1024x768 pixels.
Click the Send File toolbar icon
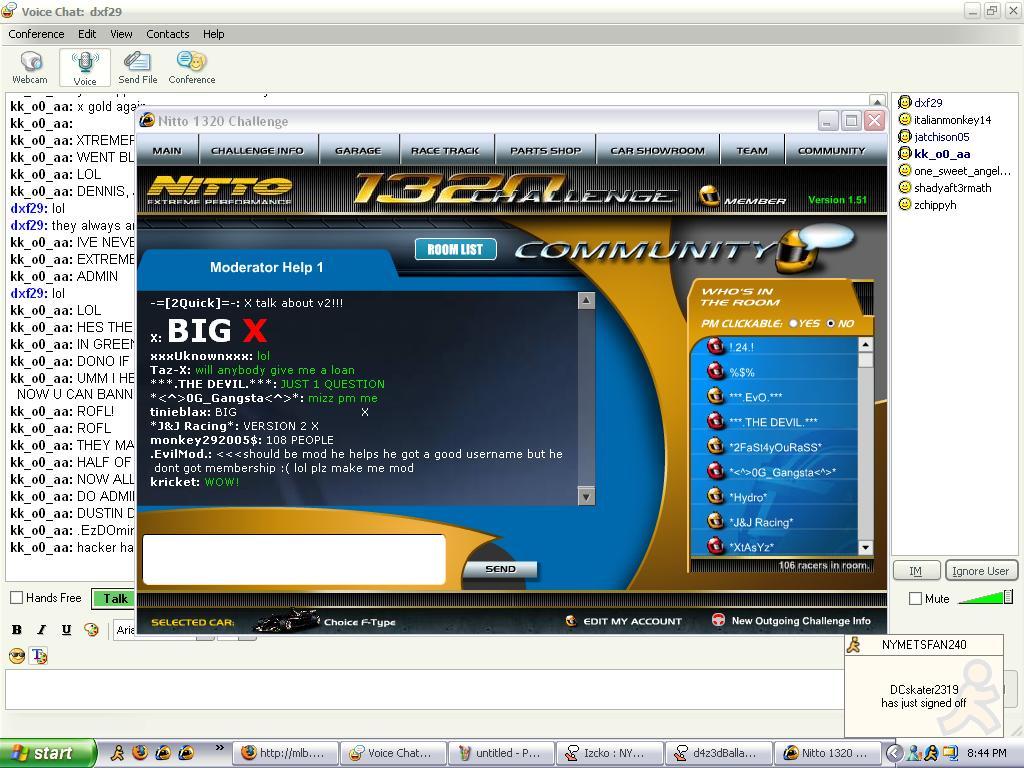[137, 67]
